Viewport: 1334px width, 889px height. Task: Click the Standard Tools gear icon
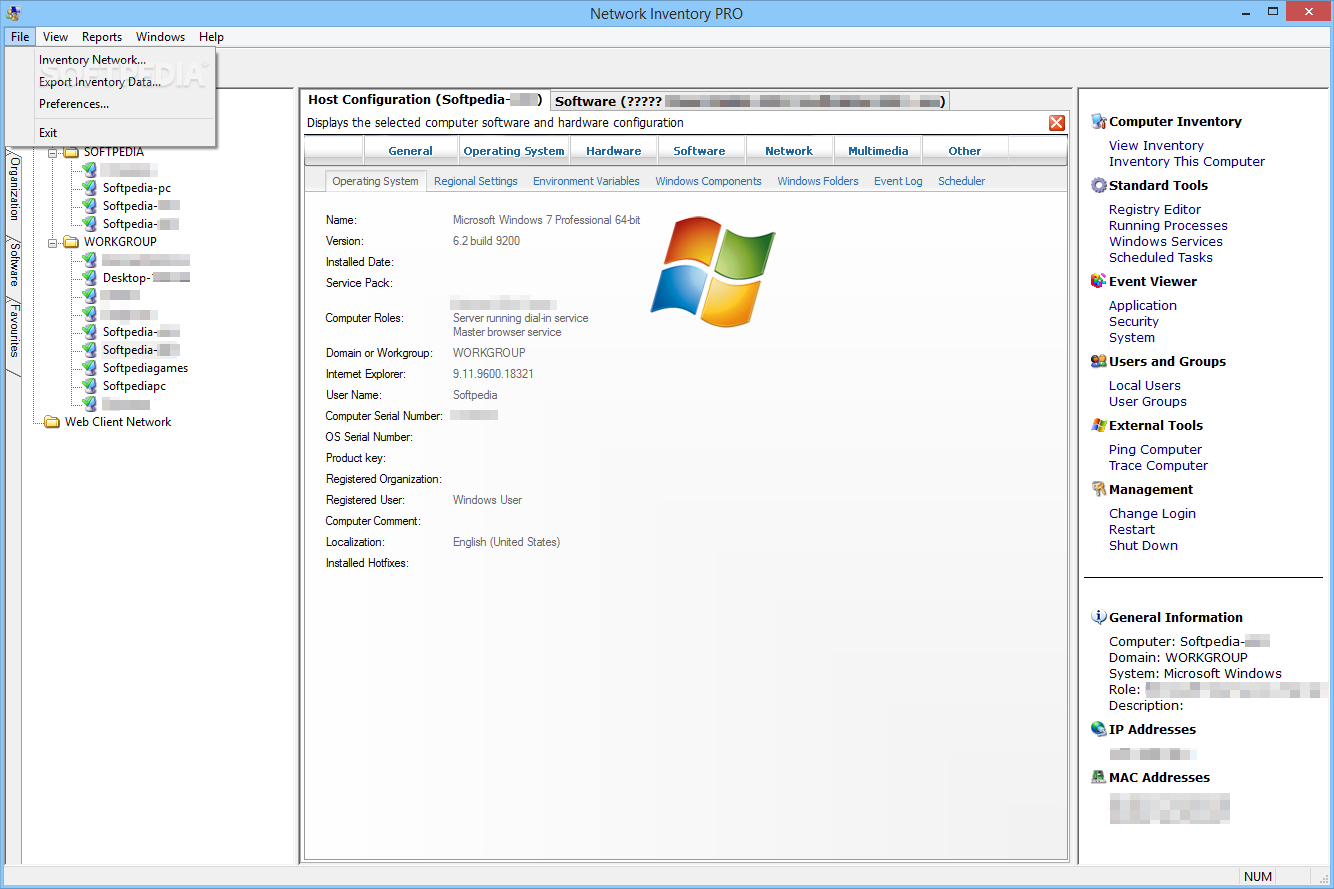point(1099,185)
